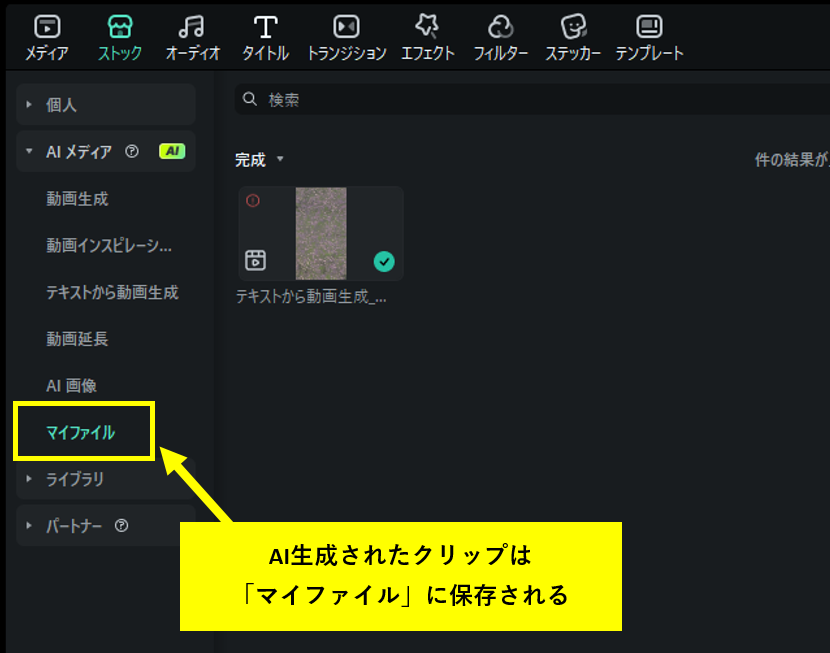
Task: Open the 完成 status dropdown
Action: [257, 159]
